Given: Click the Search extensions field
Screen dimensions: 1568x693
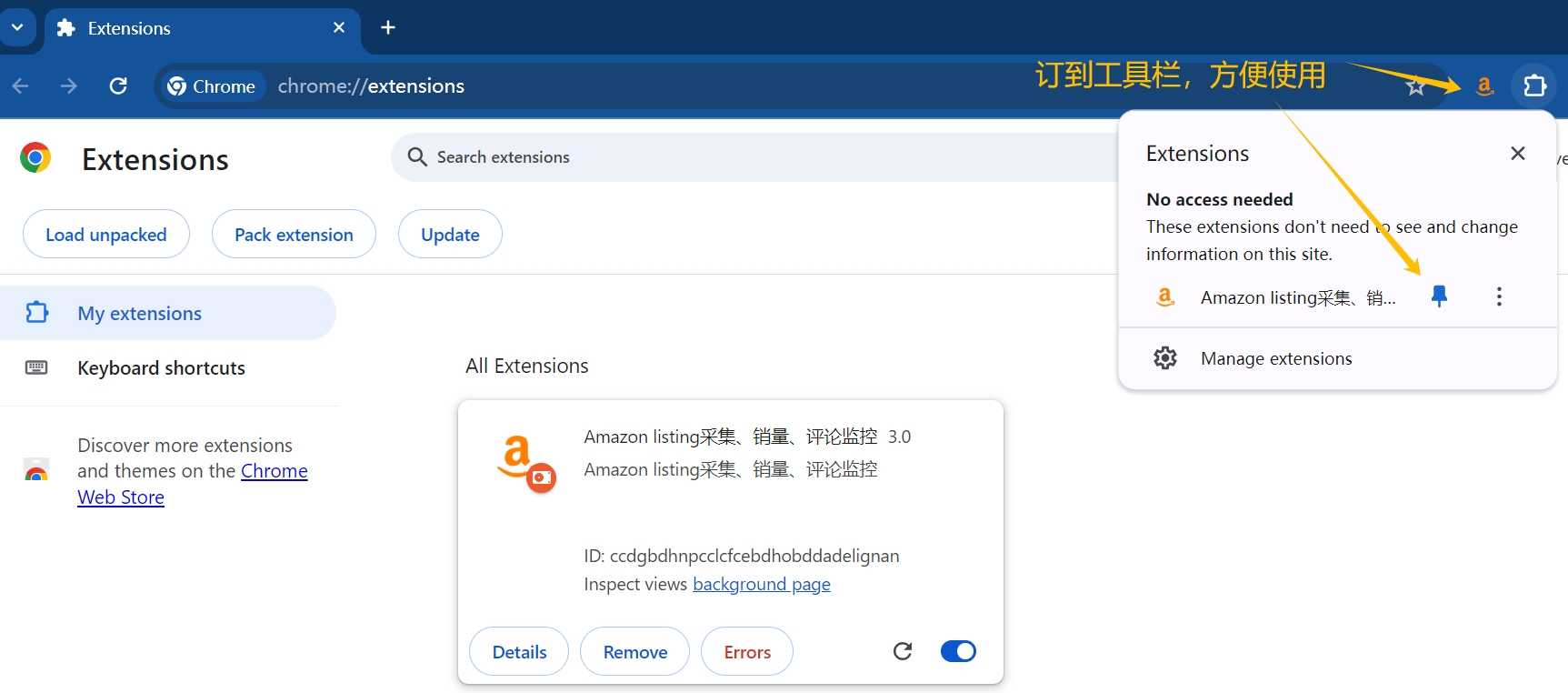Looking at the screenshot, I should coord(754,157).
